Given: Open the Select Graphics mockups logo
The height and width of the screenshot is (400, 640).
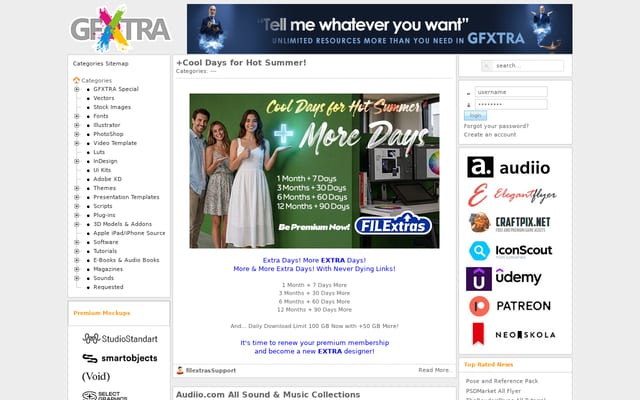Looking at the screenshot, I should (x=104, y=395).
